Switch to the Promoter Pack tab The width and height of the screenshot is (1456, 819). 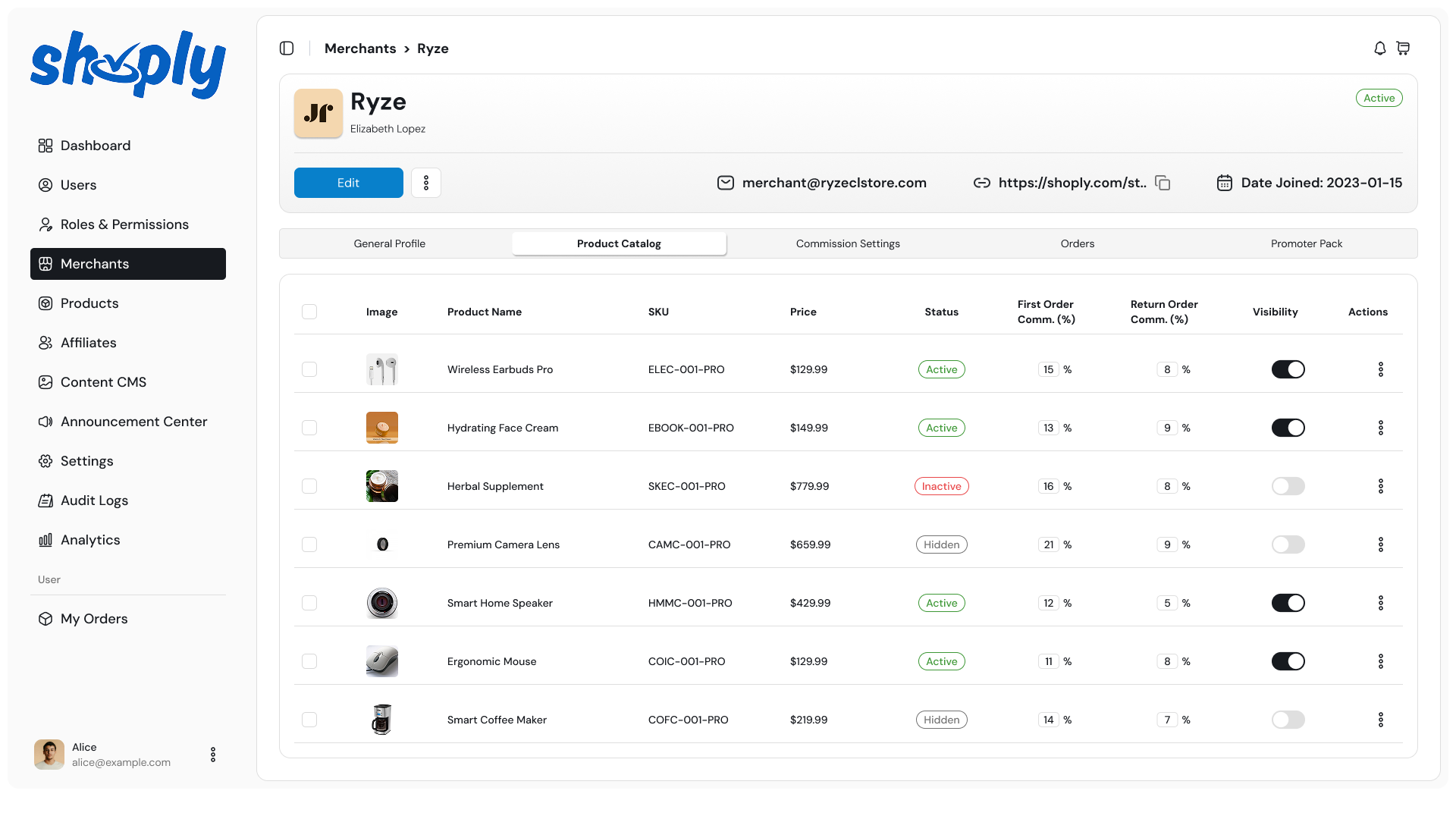click(1306, 243)
